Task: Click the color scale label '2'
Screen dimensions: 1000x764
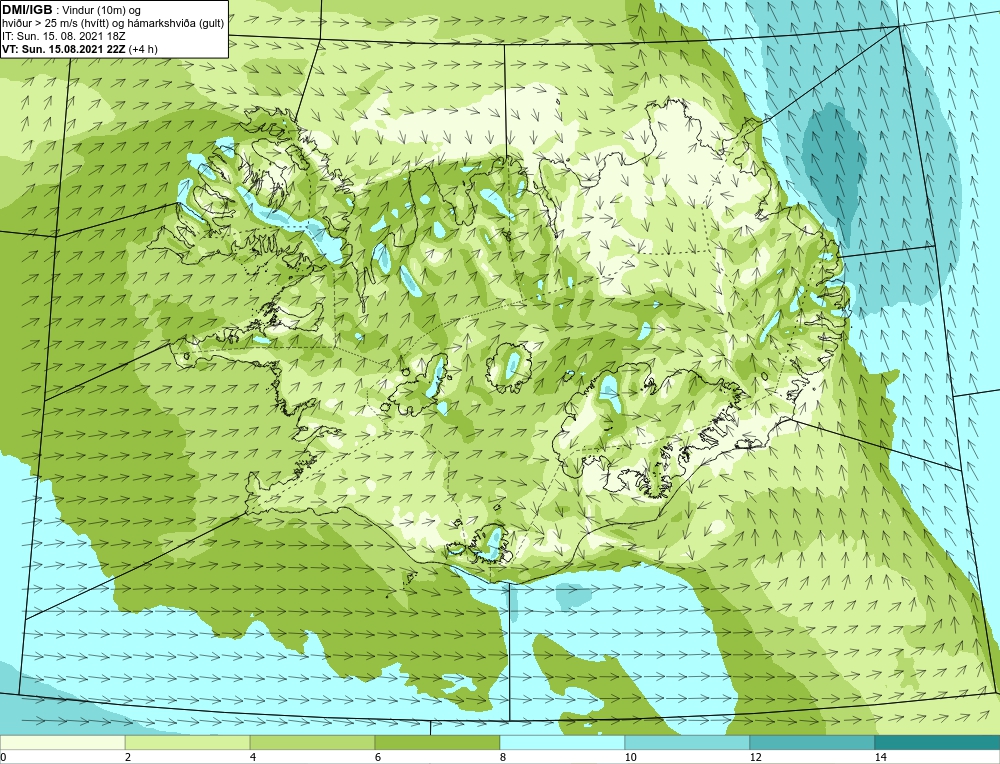Action: 128,757
